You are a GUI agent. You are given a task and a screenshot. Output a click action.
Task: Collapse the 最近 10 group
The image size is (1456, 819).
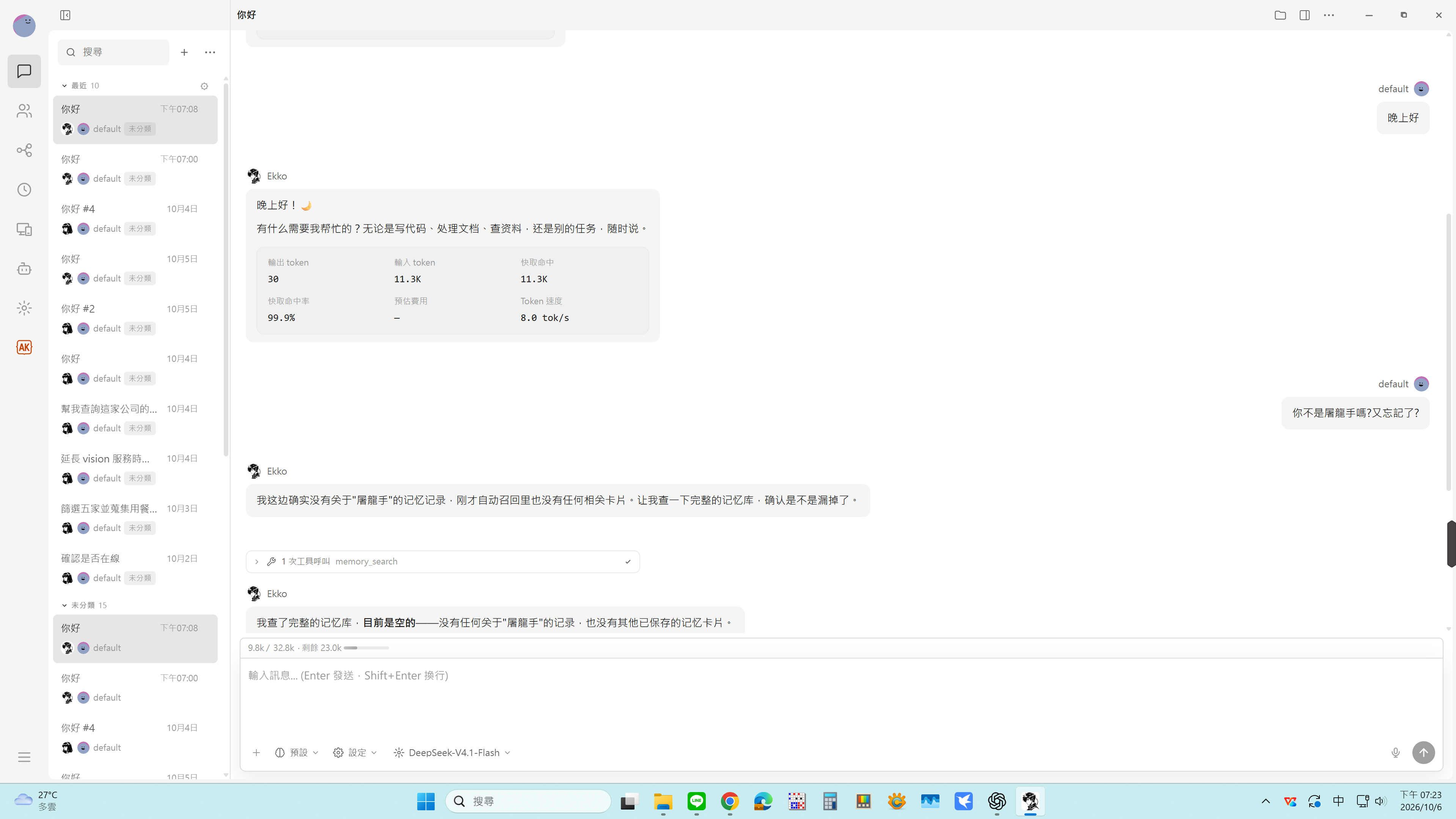point(80,86)
